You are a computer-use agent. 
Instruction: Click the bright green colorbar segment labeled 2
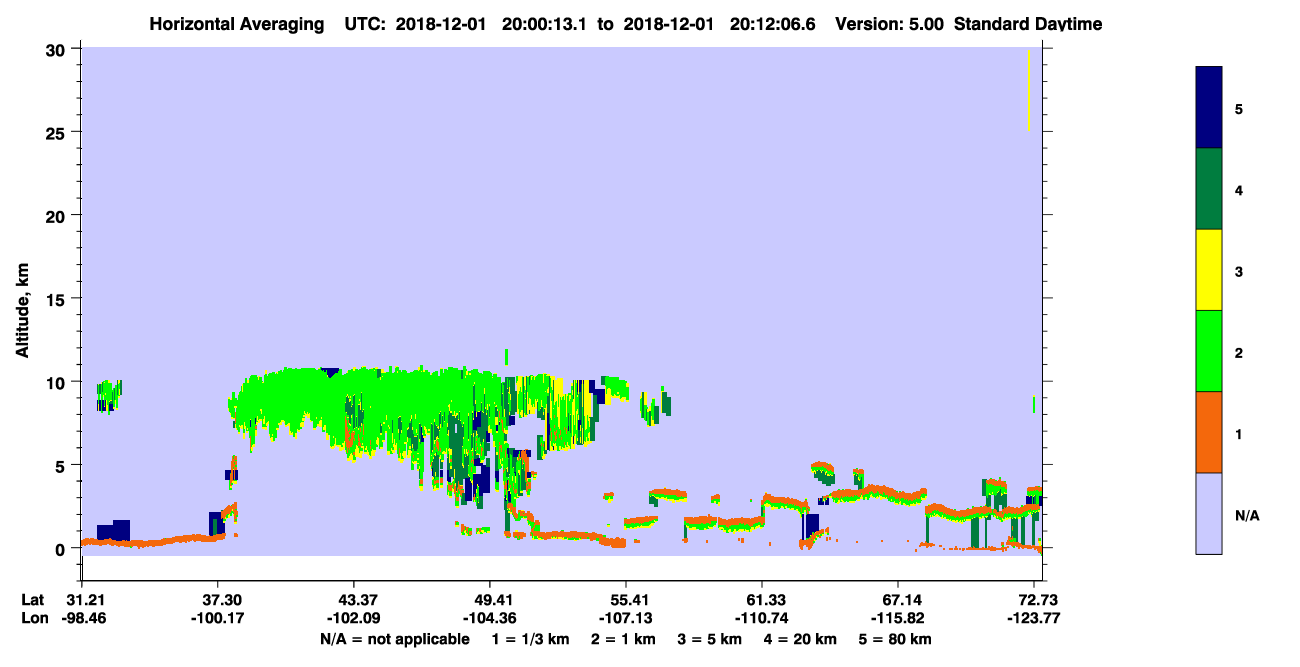tap(1209, 351)
